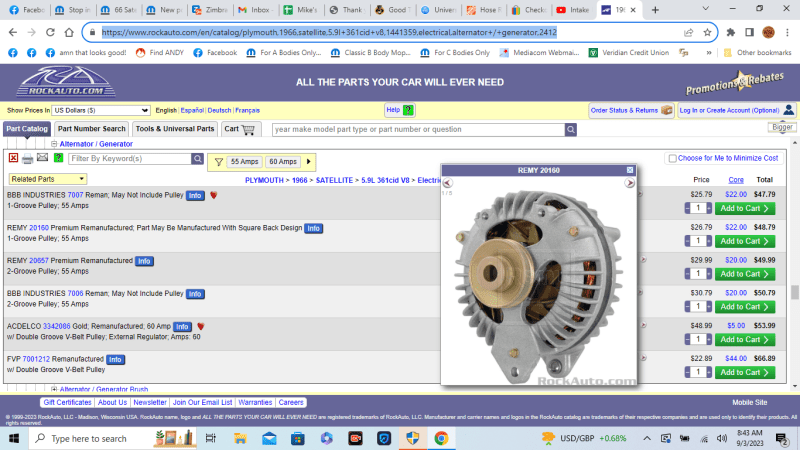Click the alternator product image

click(x=539, y=286)
